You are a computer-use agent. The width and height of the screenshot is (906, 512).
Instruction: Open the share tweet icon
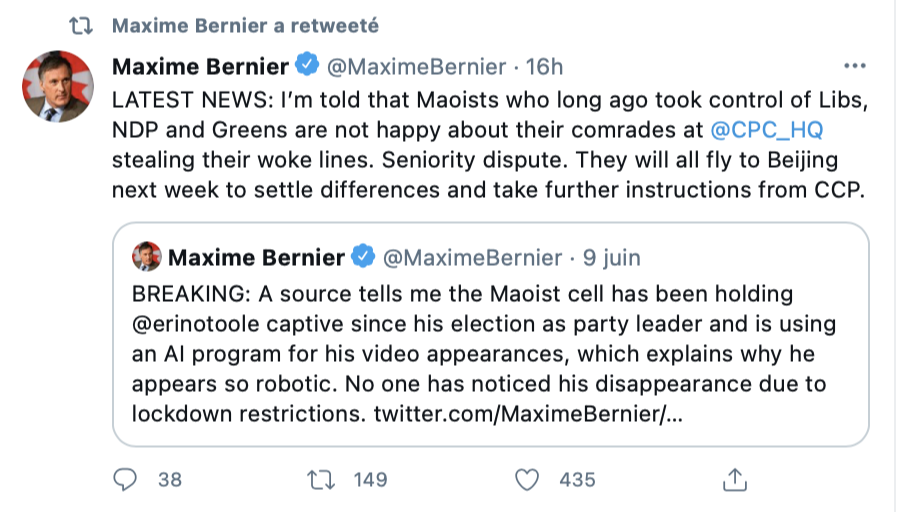click(735, 480)
